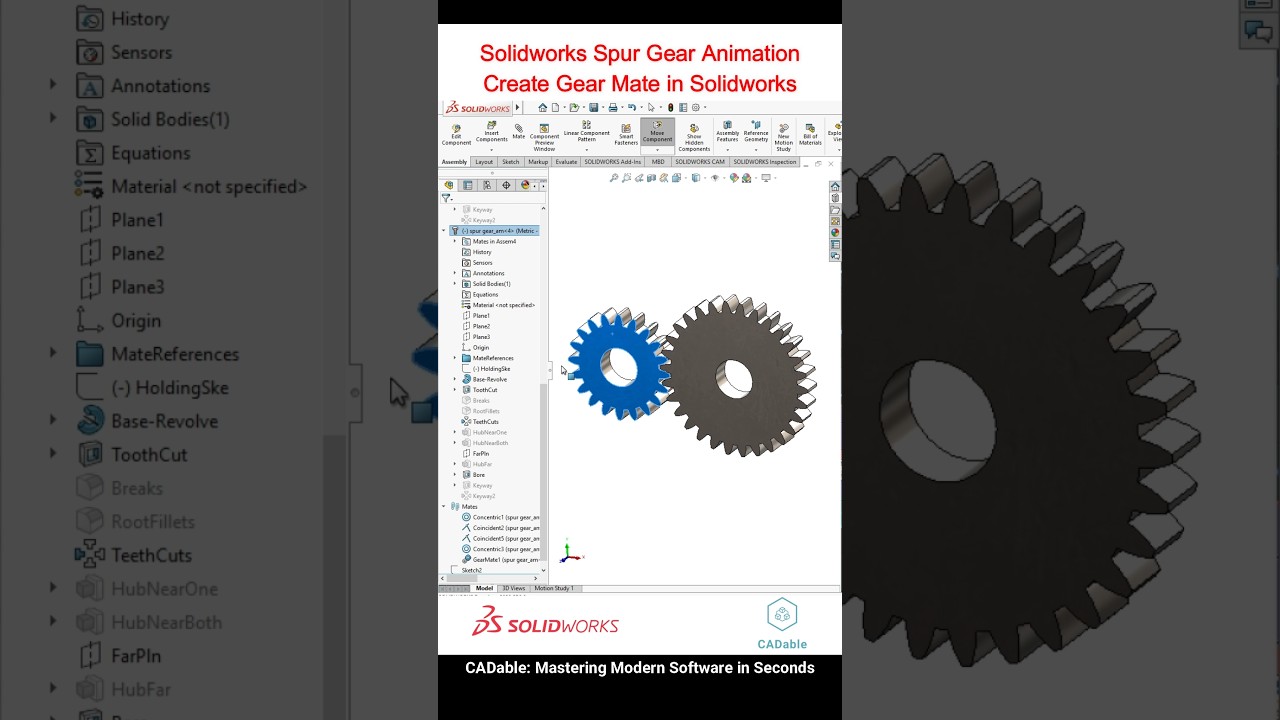Click Show Hidden Components
1280x720 pixels.
pos(694,137)
